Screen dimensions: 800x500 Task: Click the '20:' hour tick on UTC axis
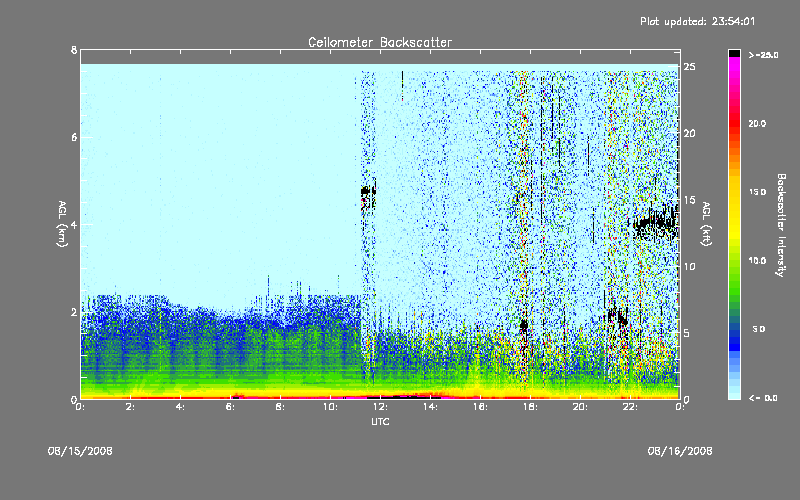[x=580, y=407]
